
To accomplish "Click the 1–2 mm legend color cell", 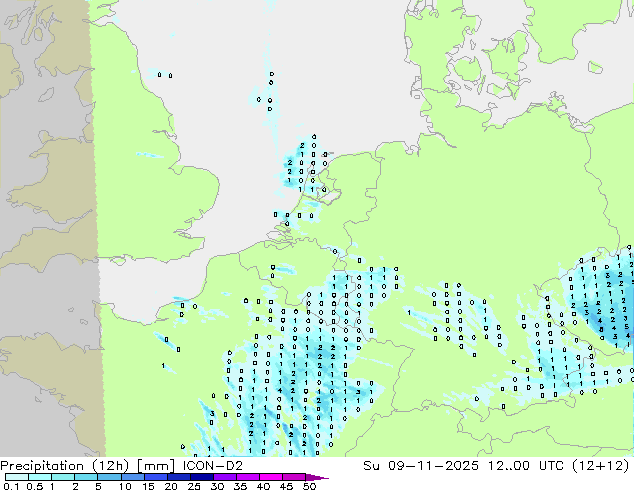I will [x=63, y=477].
